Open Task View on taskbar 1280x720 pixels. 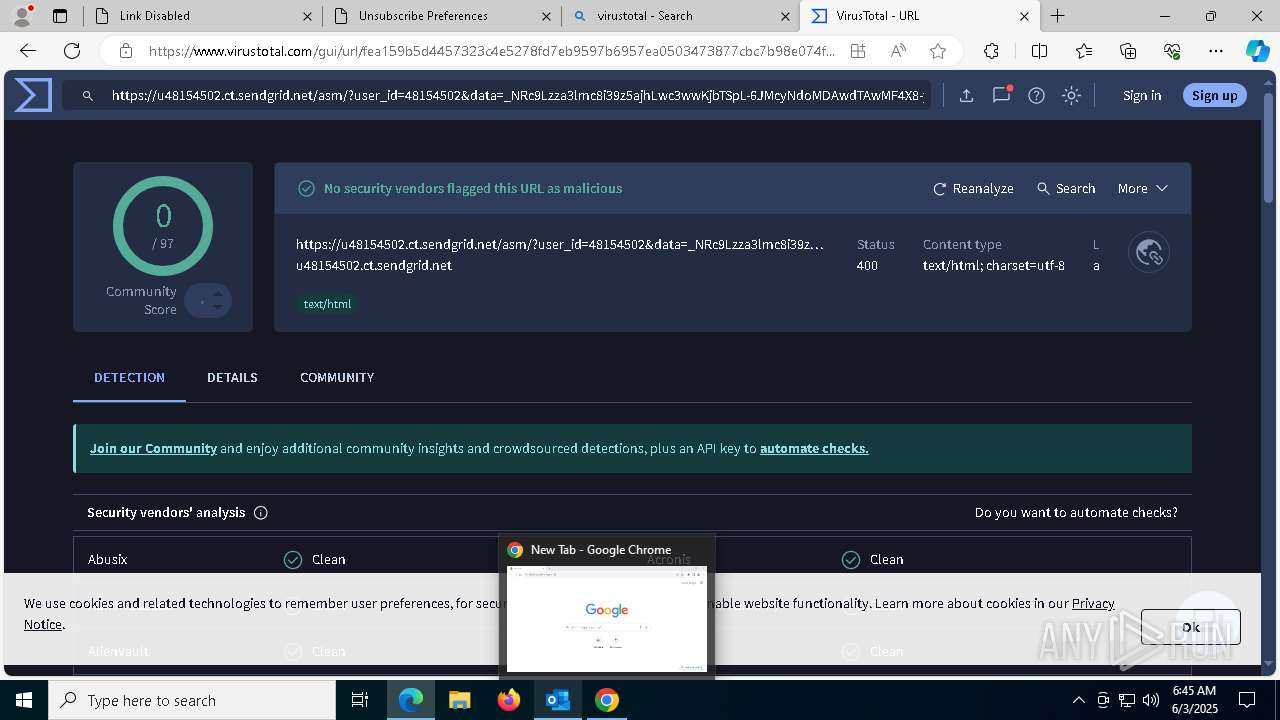[360, 700]
